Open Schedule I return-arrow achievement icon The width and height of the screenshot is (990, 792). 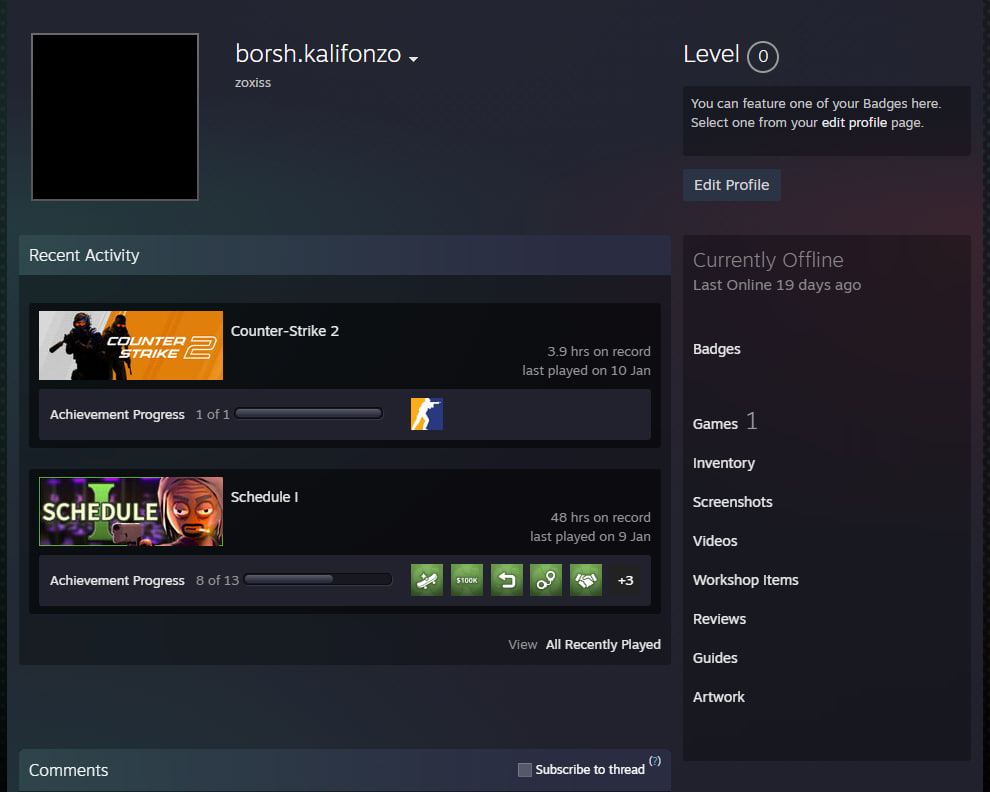point(506,580)
